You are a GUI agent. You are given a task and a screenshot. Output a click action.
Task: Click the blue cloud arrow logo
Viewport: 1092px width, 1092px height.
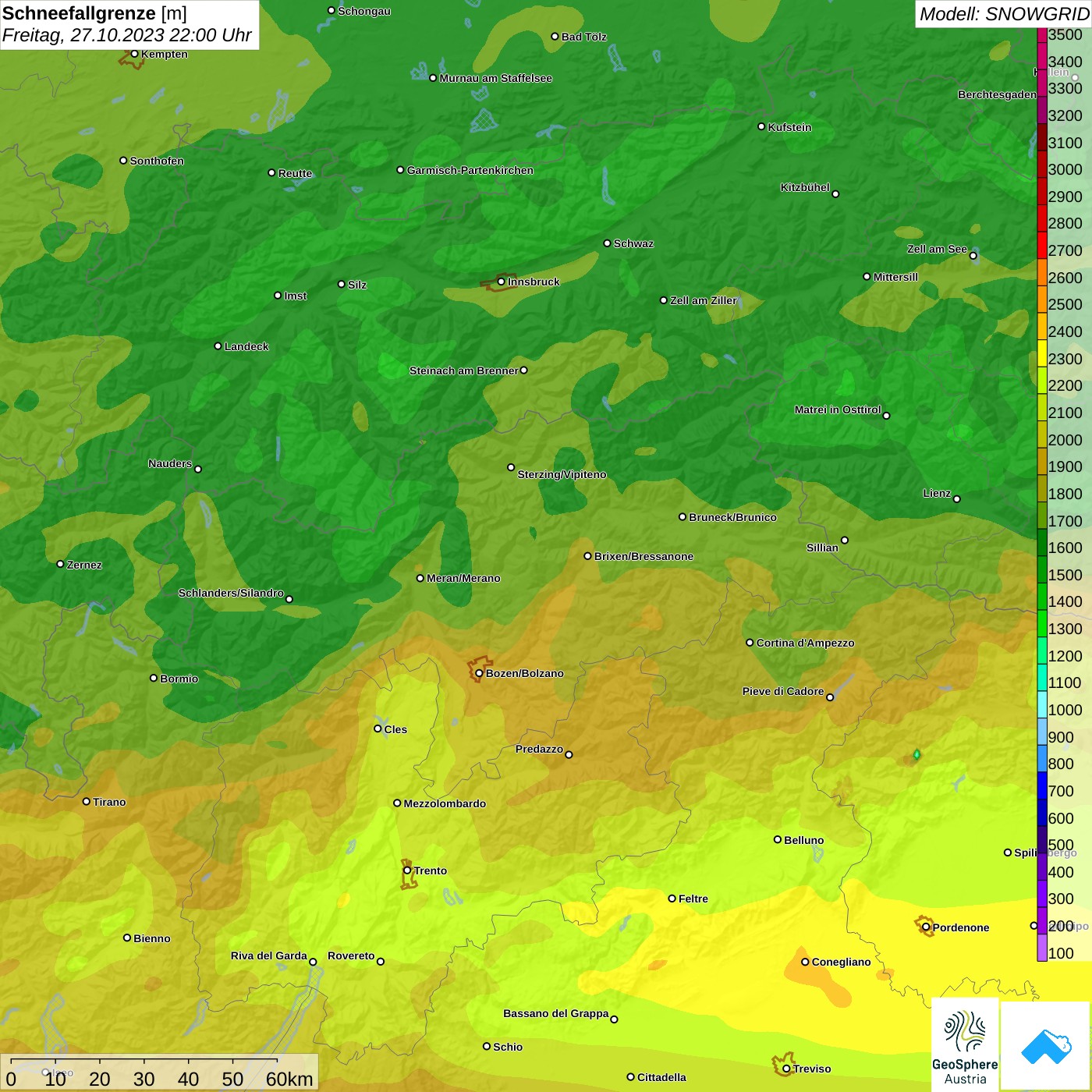pos(1046,1047)
